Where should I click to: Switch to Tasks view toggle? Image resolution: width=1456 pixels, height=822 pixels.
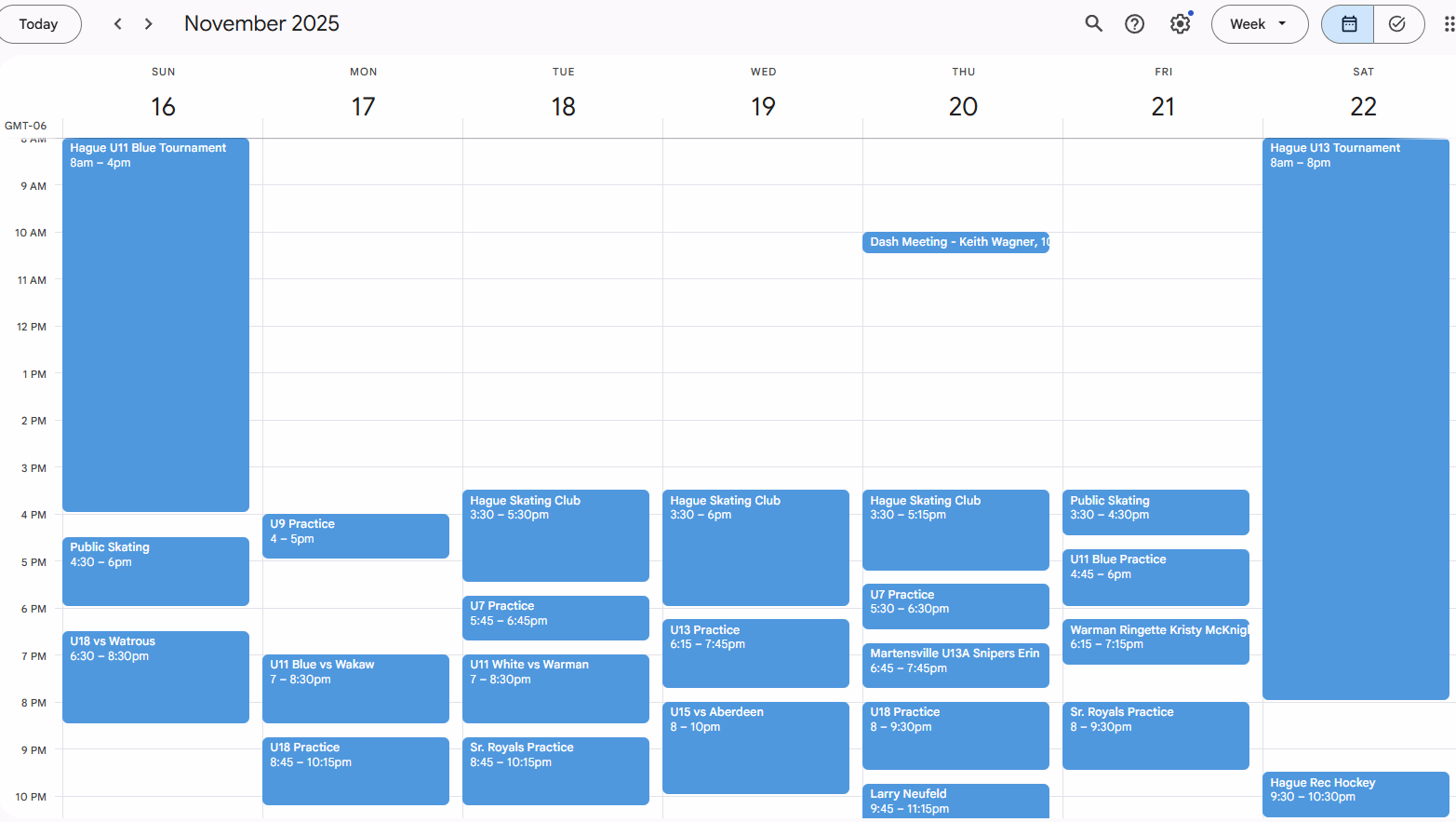1397,24
